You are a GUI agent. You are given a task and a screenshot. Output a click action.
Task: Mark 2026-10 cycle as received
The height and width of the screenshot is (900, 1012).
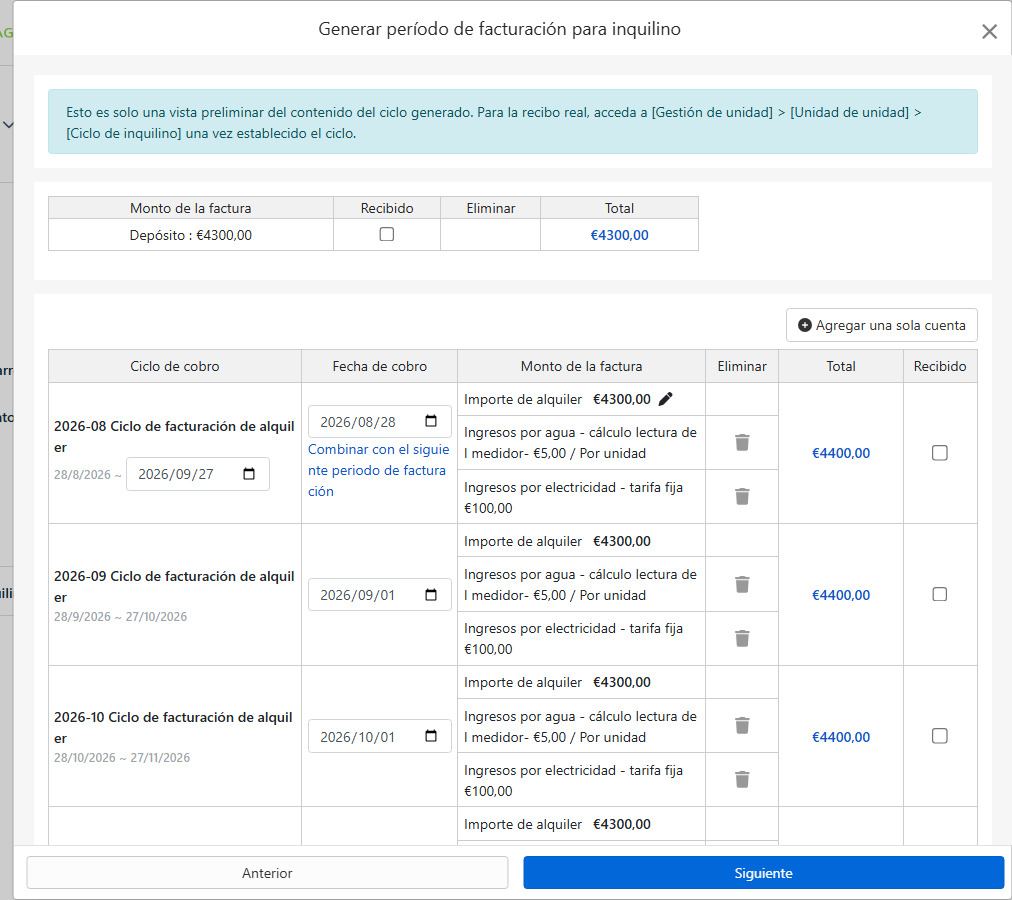coord(939,736)
